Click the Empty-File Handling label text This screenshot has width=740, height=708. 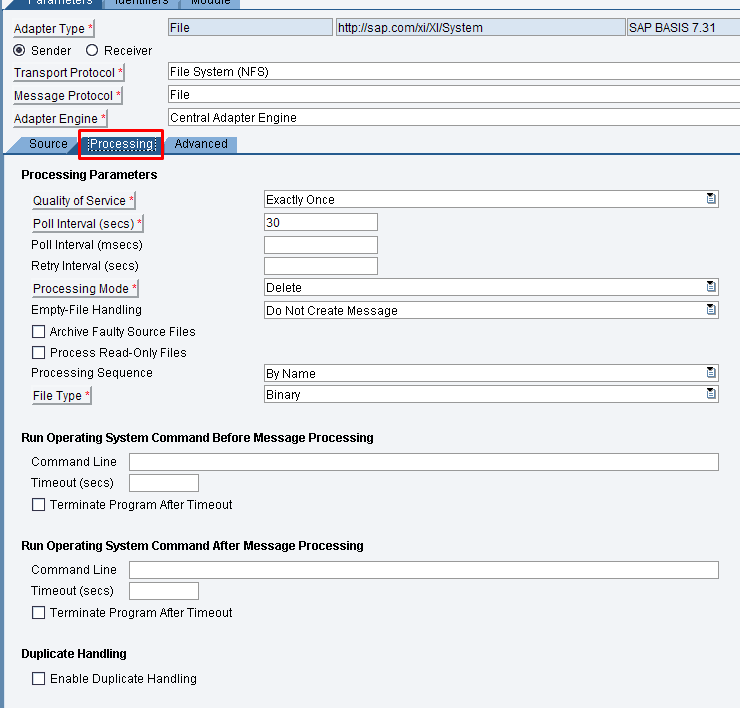[x=86, y=310]
